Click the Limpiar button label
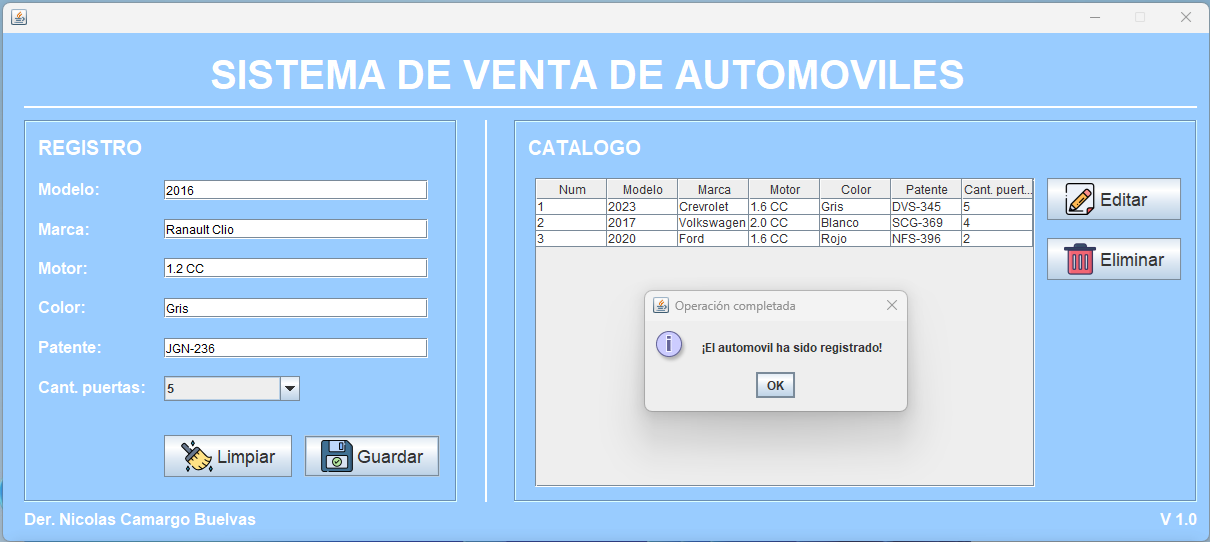 (246, 457)
